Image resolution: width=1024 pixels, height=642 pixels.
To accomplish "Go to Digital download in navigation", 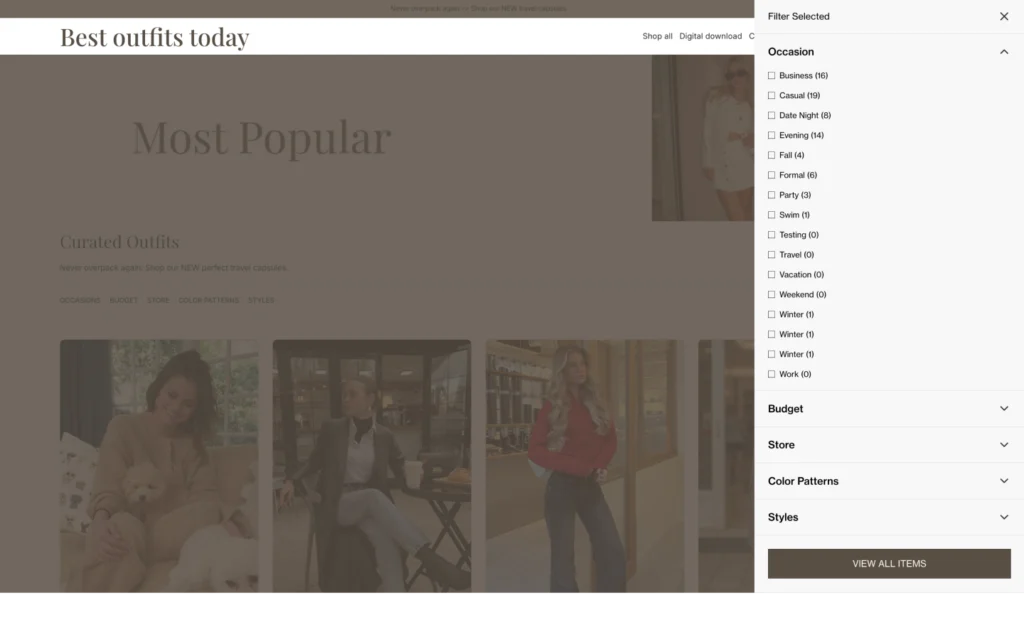I will (710, 36).
